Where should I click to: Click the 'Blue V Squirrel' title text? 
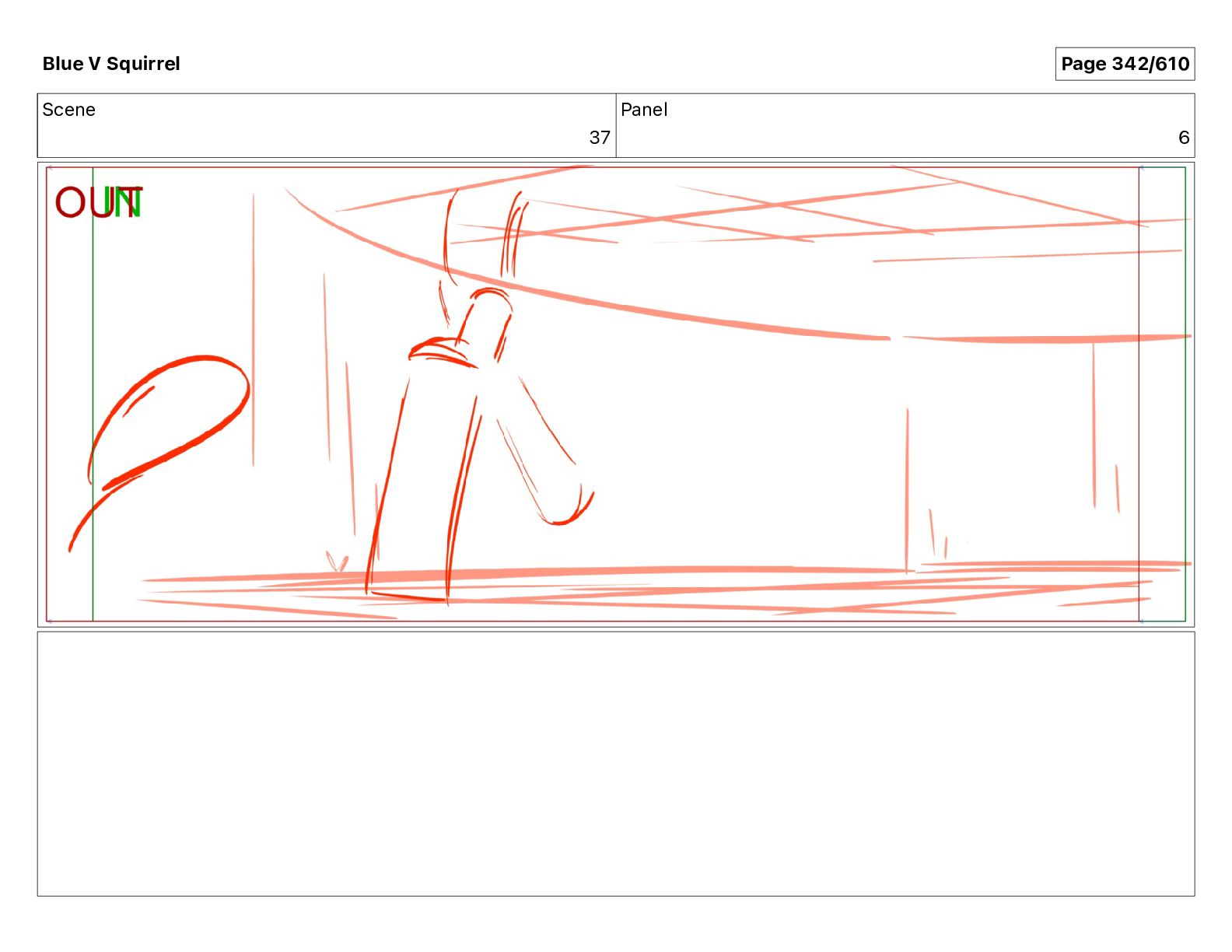coord(111,64)
